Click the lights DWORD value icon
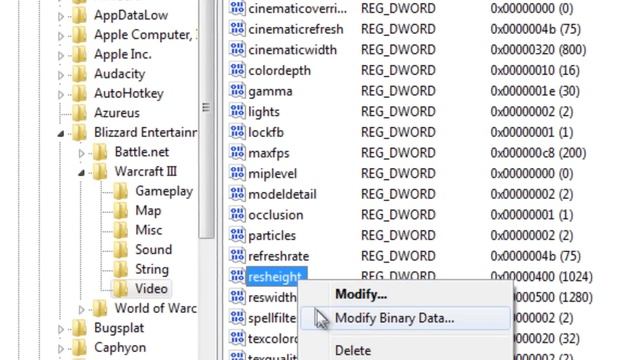This screenshot has width=640, height=360. pos(237,111)
